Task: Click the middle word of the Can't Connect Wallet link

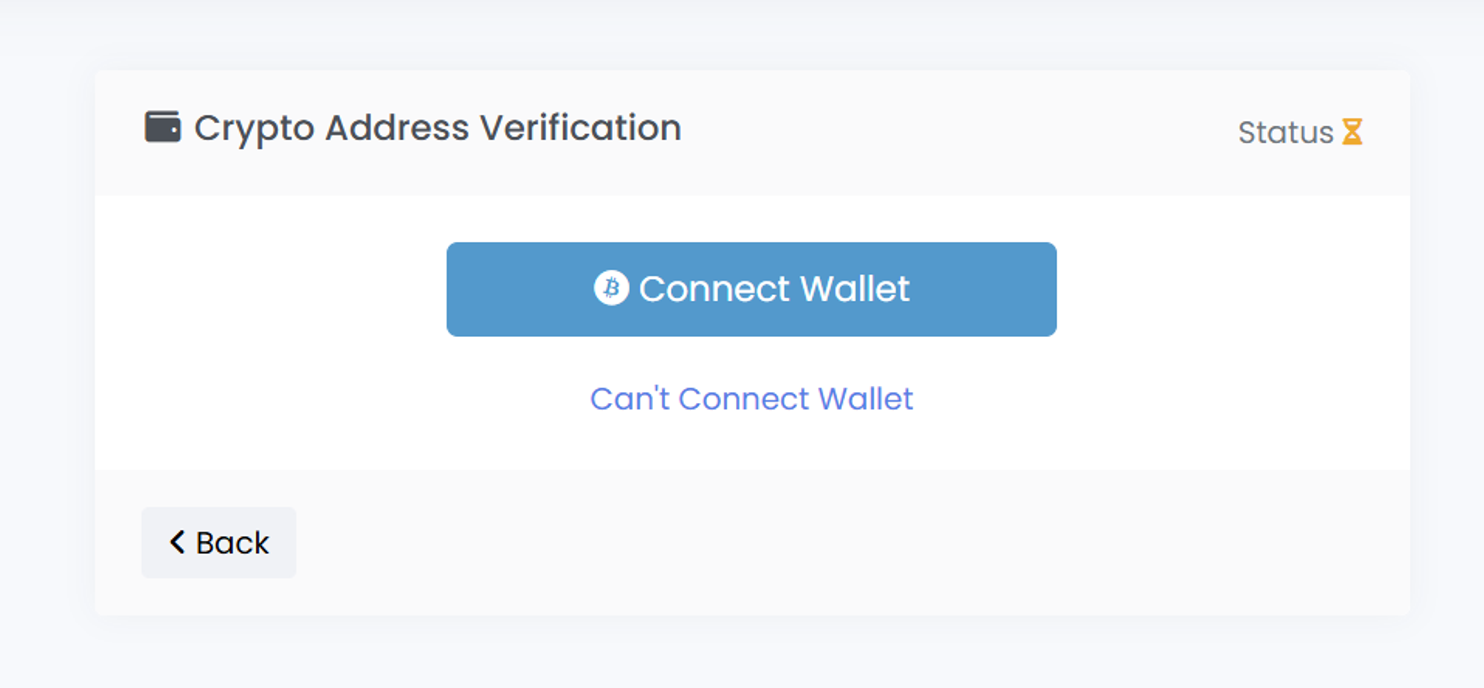Action: (743, 398)
